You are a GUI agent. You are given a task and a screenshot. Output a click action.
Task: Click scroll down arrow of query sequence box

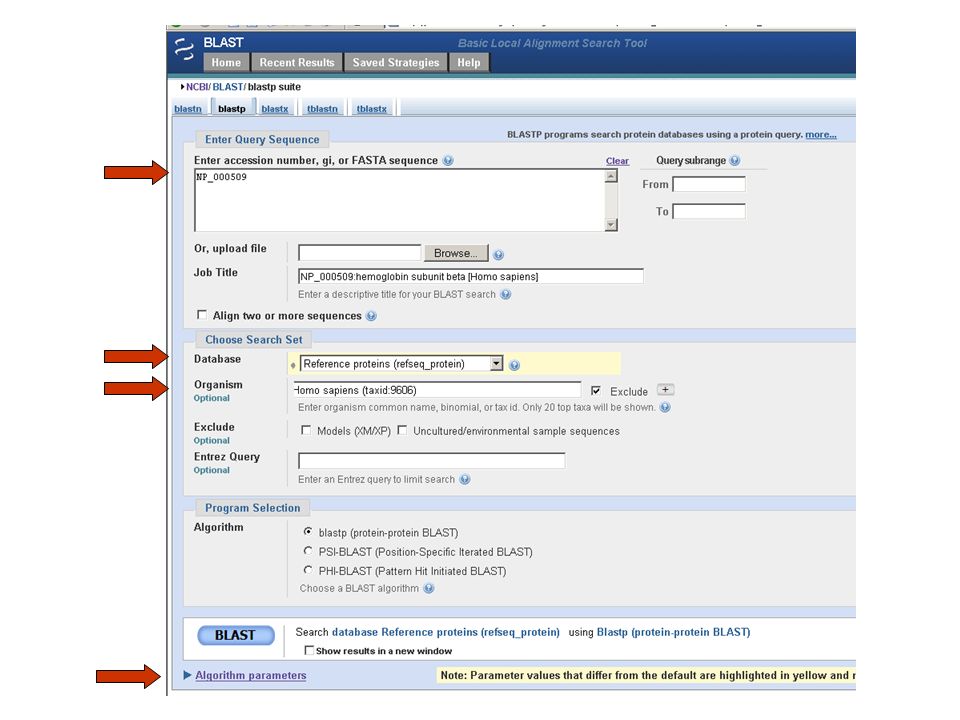click(x=610, y=224)
